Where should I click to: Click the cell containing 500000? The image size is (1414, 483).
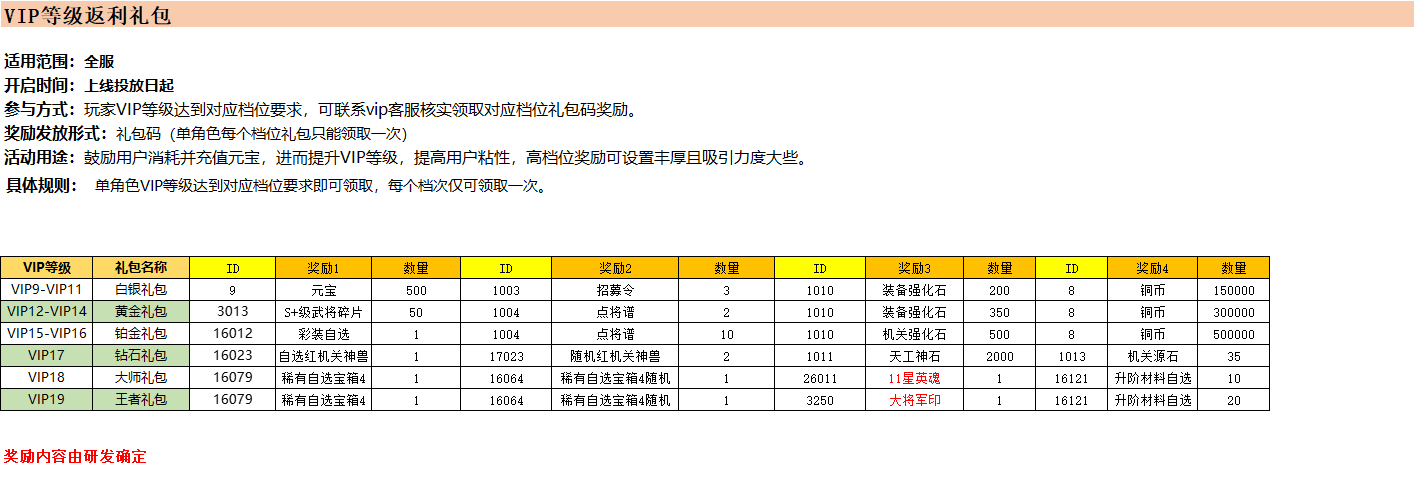coord(1233,334)
